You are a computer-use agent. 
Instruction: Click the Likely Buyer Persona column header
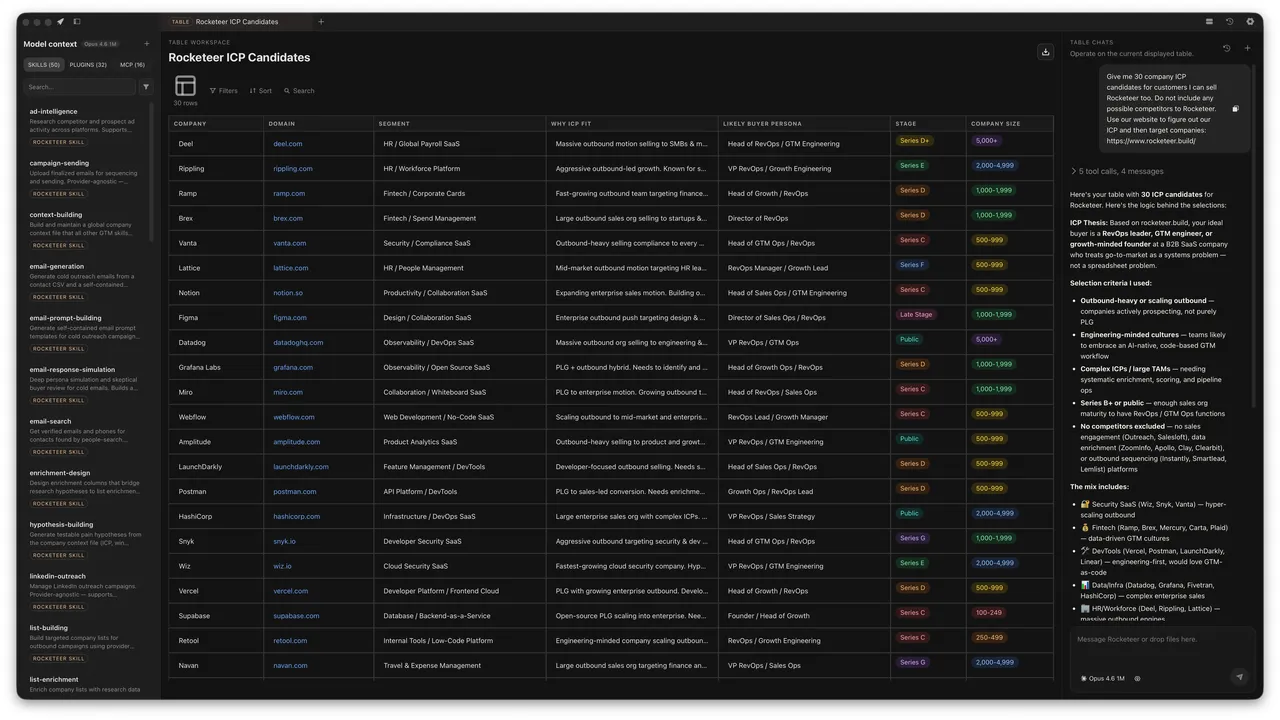804,124
